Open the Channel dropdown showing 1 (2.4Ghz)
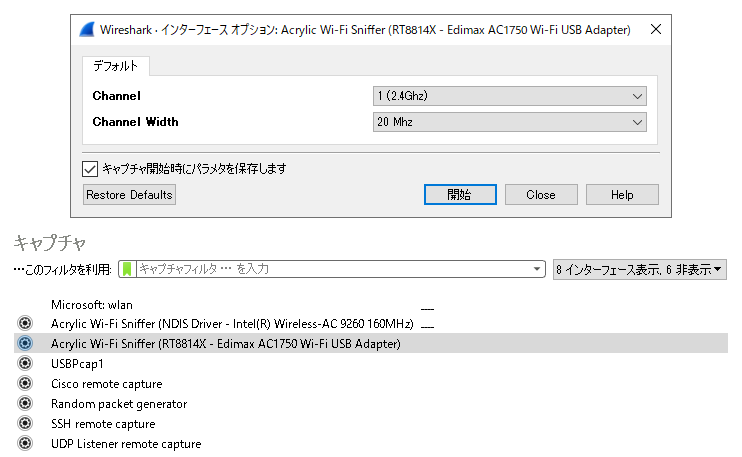 (510, 96)
